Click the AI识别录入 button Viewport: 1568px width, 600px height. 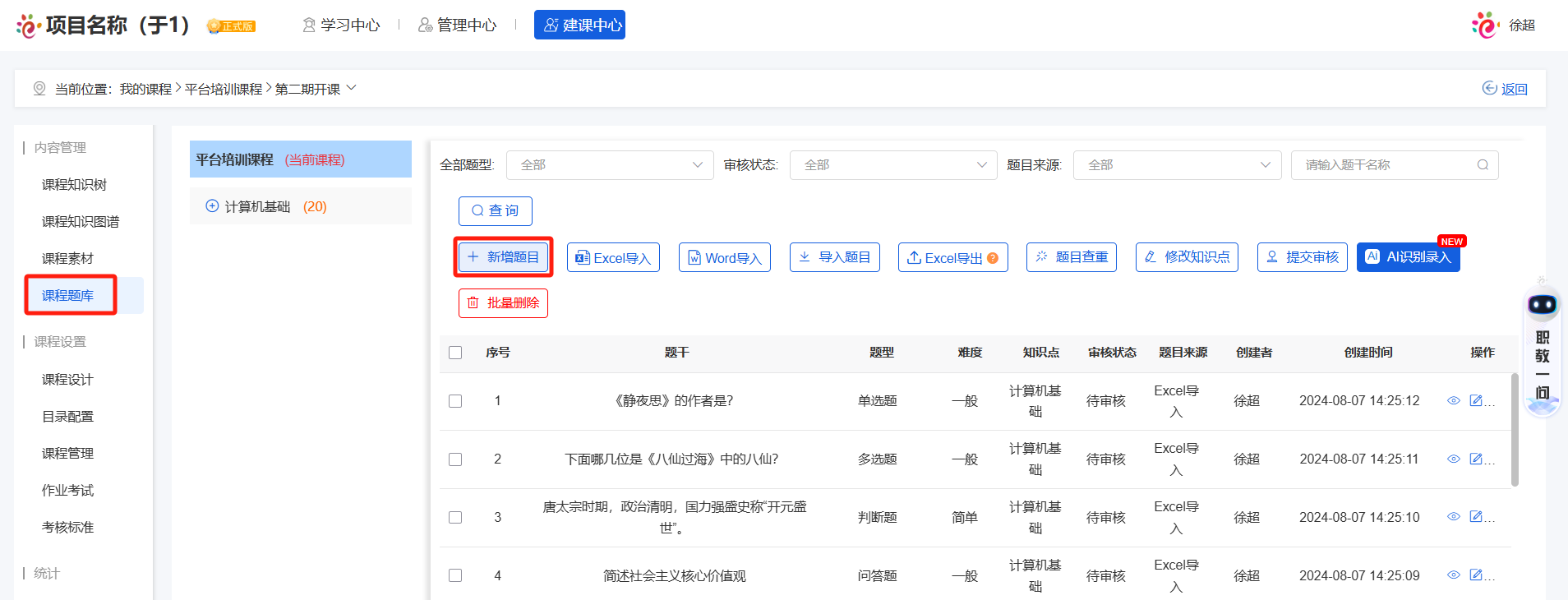(x=1409, y=257)
